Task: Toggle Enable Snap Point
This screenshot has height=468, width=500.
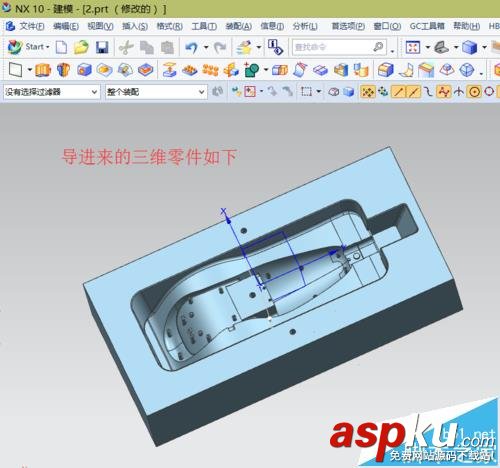Action: coord(368,92)
